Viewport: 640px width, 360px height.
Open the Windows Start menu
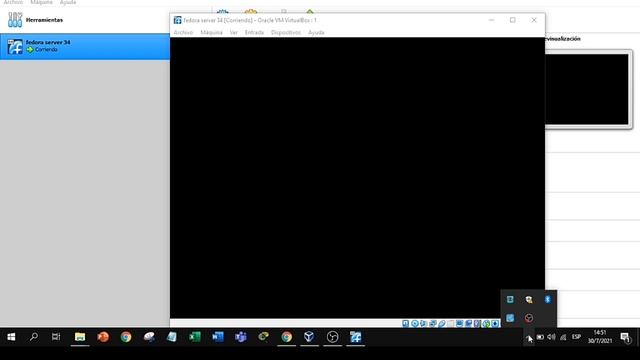click(x=11, y=337)
